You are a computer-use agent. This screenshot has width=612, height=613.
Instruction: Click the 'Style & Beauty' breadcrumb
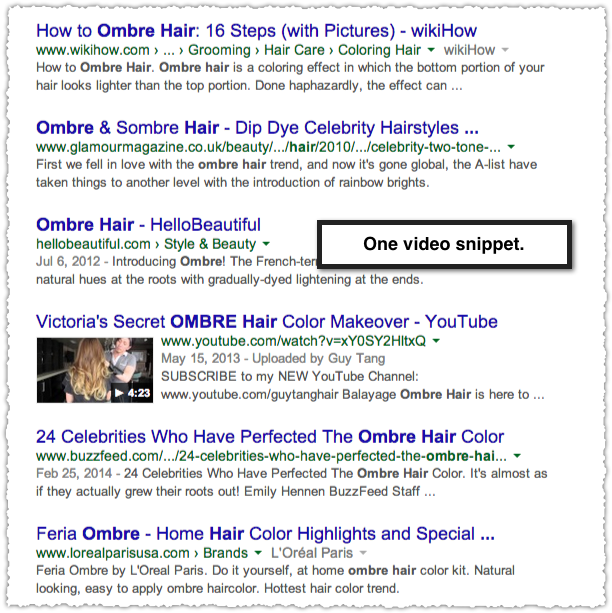coord(210,244)
